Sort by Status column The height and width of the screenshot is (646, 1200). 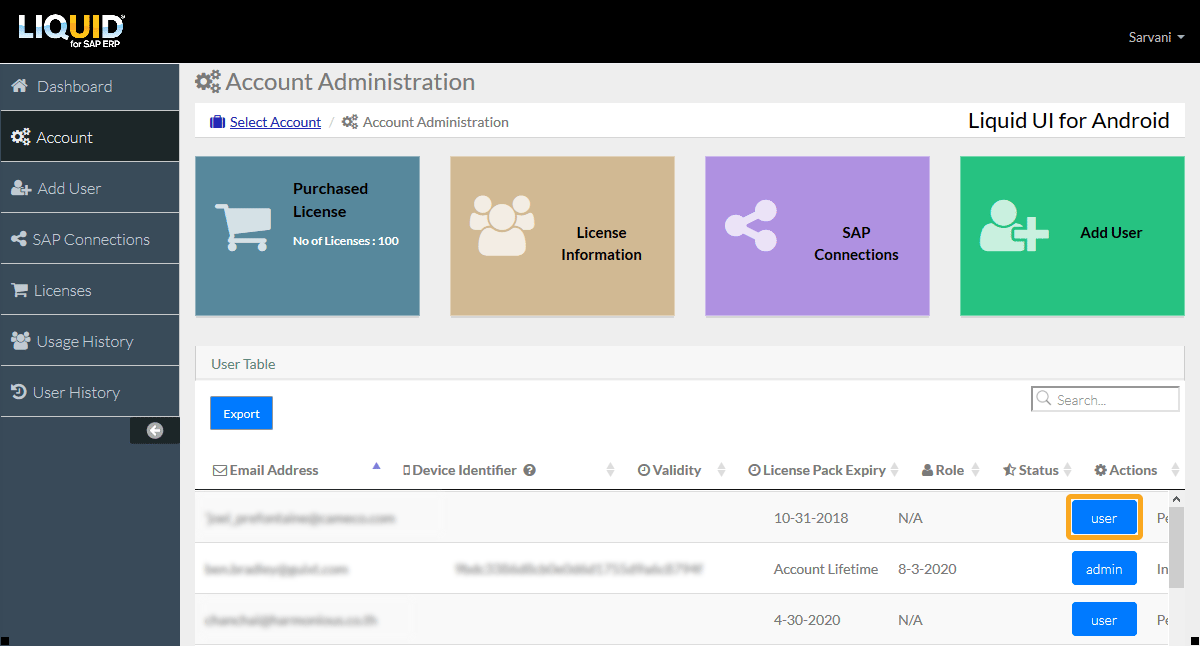pos(1037,470)
